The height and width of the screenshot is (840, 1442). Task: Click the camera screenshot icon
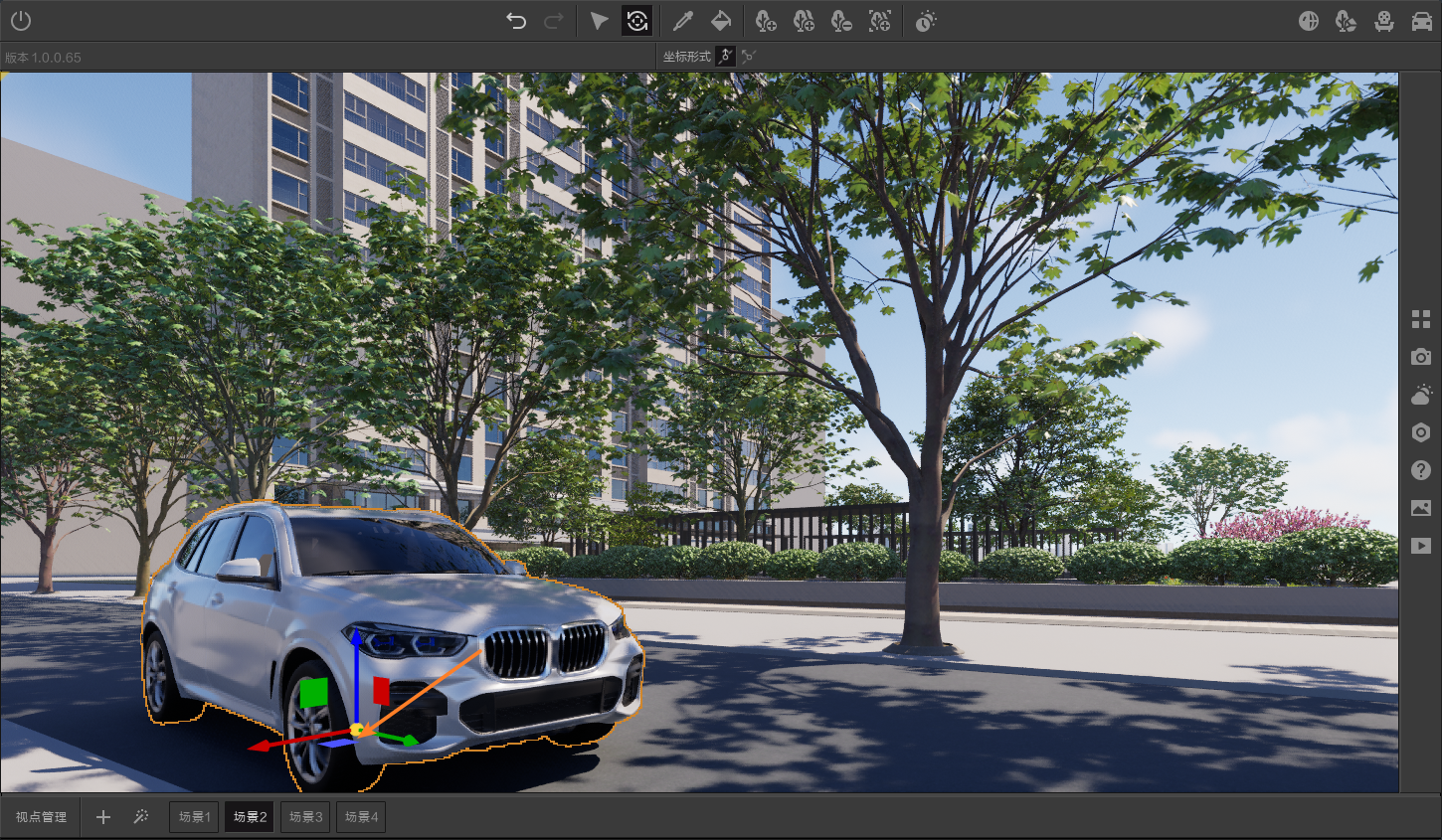[1421, 357]
